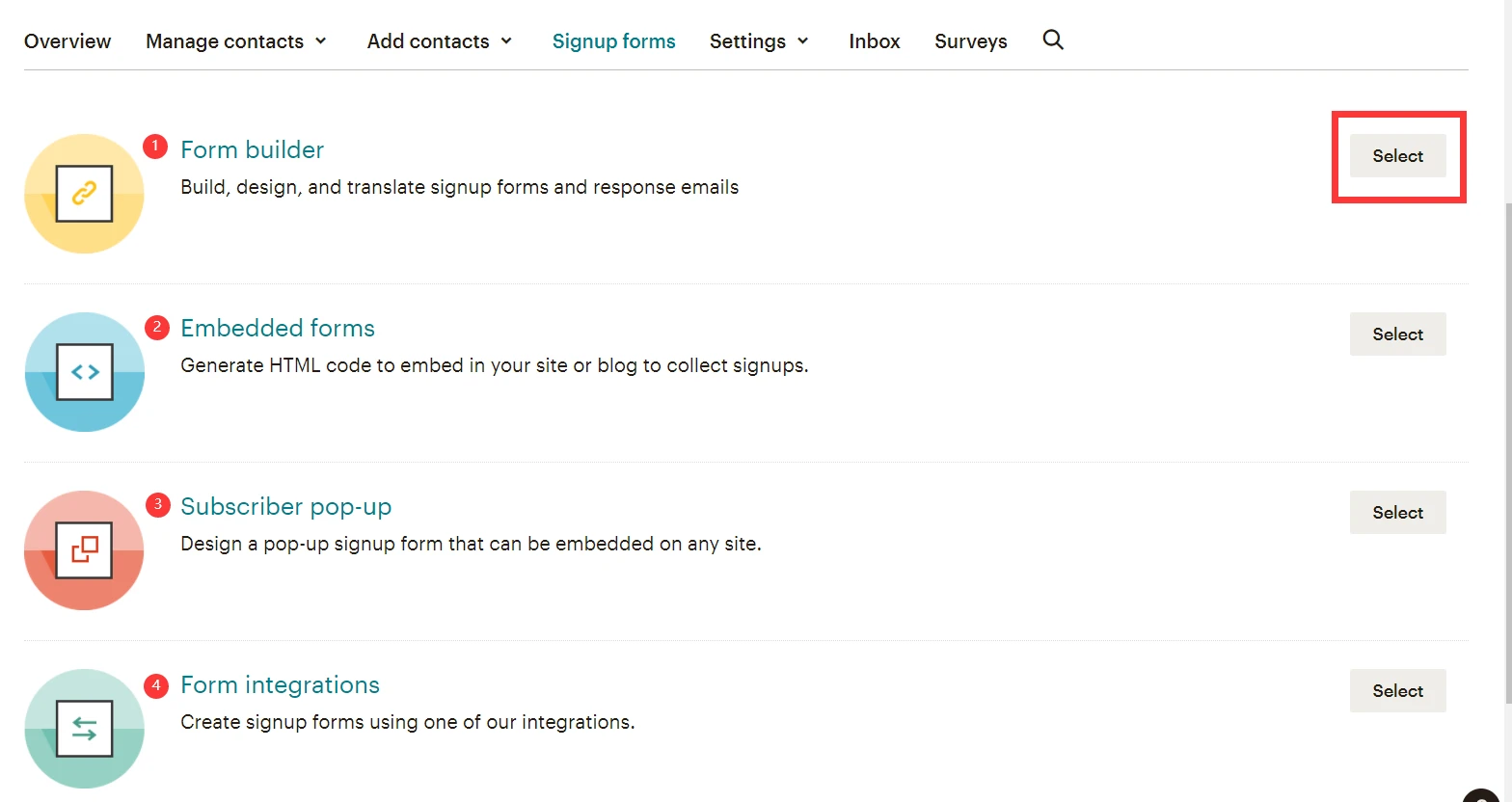Click the red number 1 badge
The image size is (1512, 802).
155,147
